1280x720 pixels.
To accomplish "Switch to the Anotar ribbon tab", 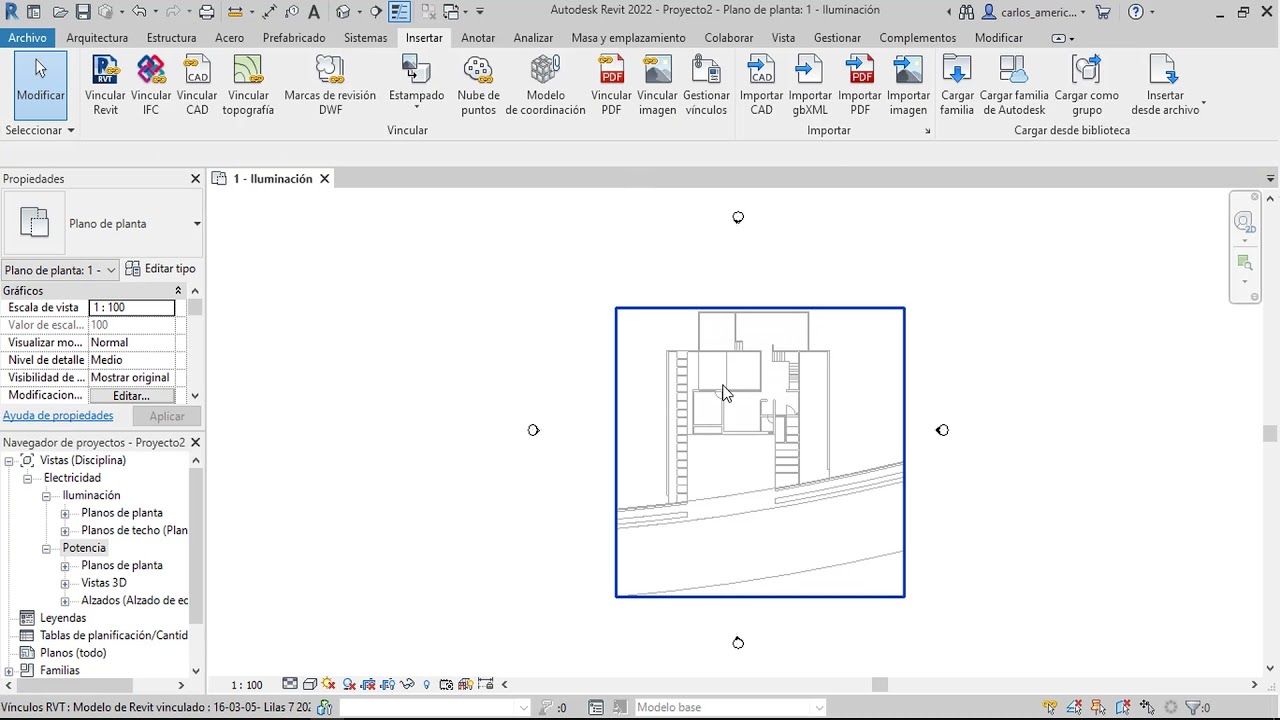I will (478, 38).
